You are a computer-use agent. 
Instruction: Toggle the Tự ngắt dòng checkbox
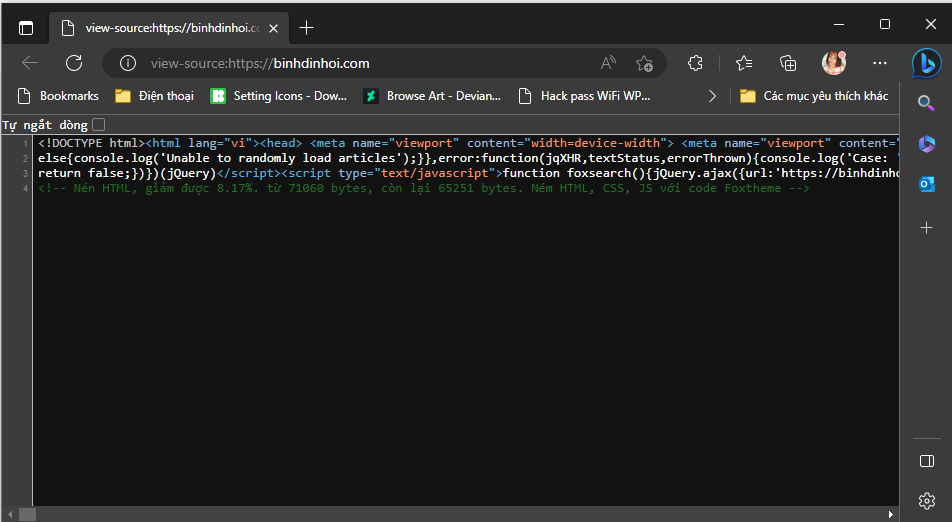(99, 124)
